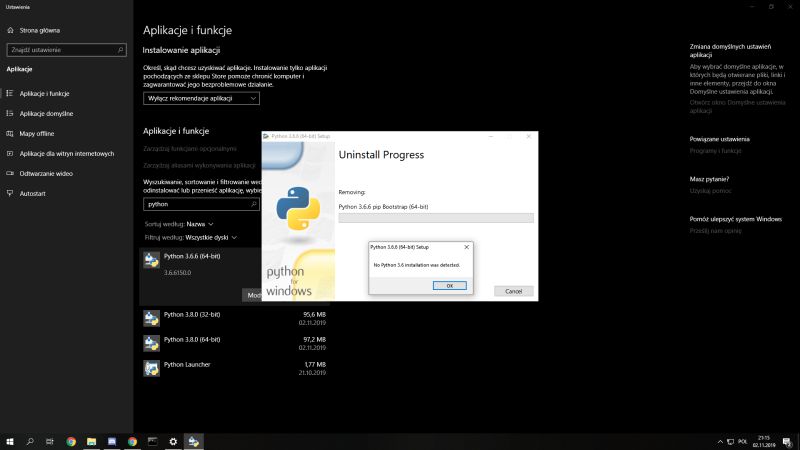The height and width of the screenshot is (450, 800).
Task: Click the Prześlij nam opinię link
Action: [x=715, y=231]
